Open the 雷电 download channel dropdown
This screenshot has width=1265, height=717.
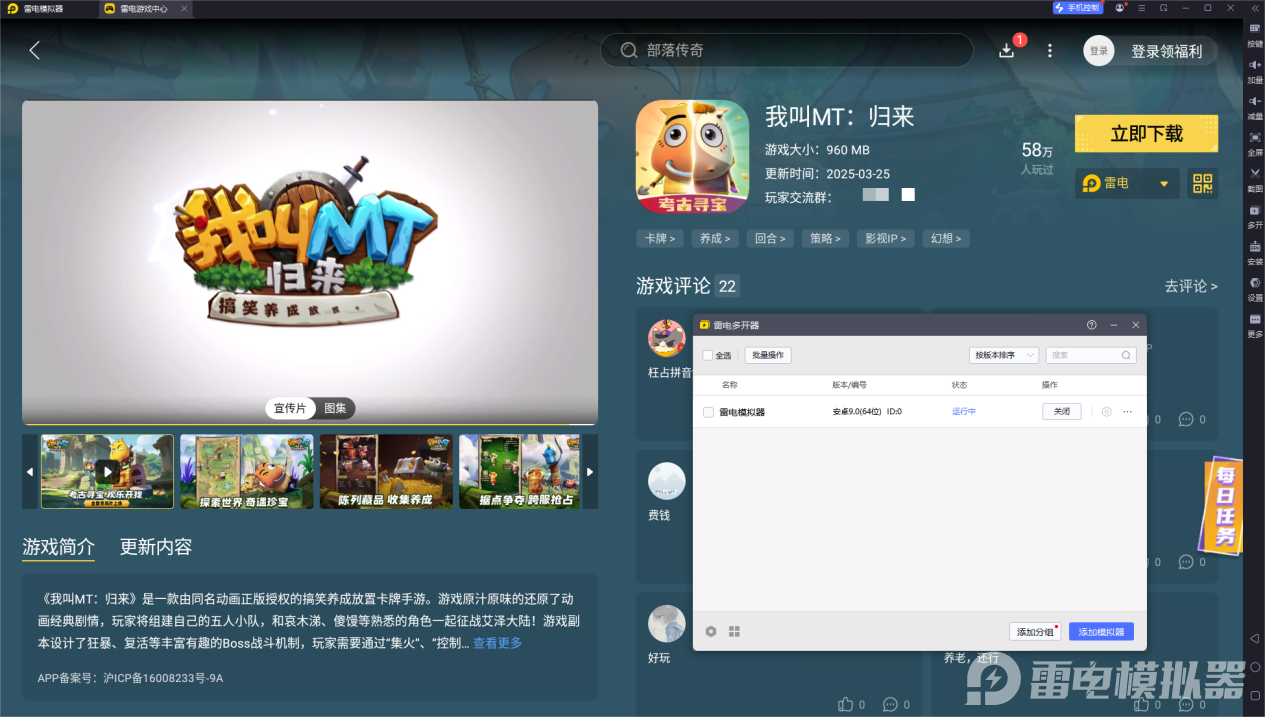[x=1126, y=184]
